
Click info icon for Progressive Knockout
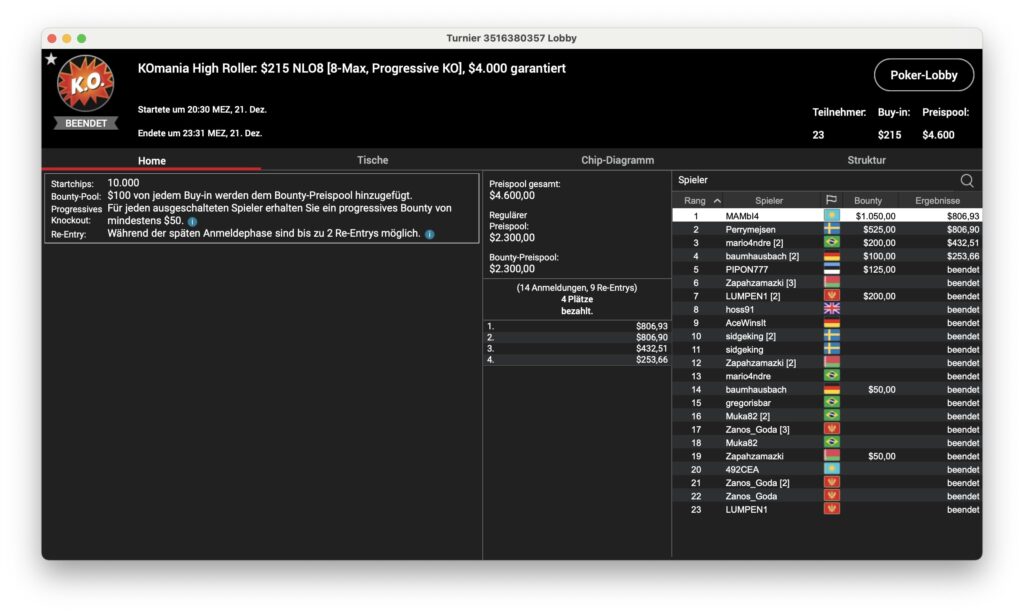192,221
